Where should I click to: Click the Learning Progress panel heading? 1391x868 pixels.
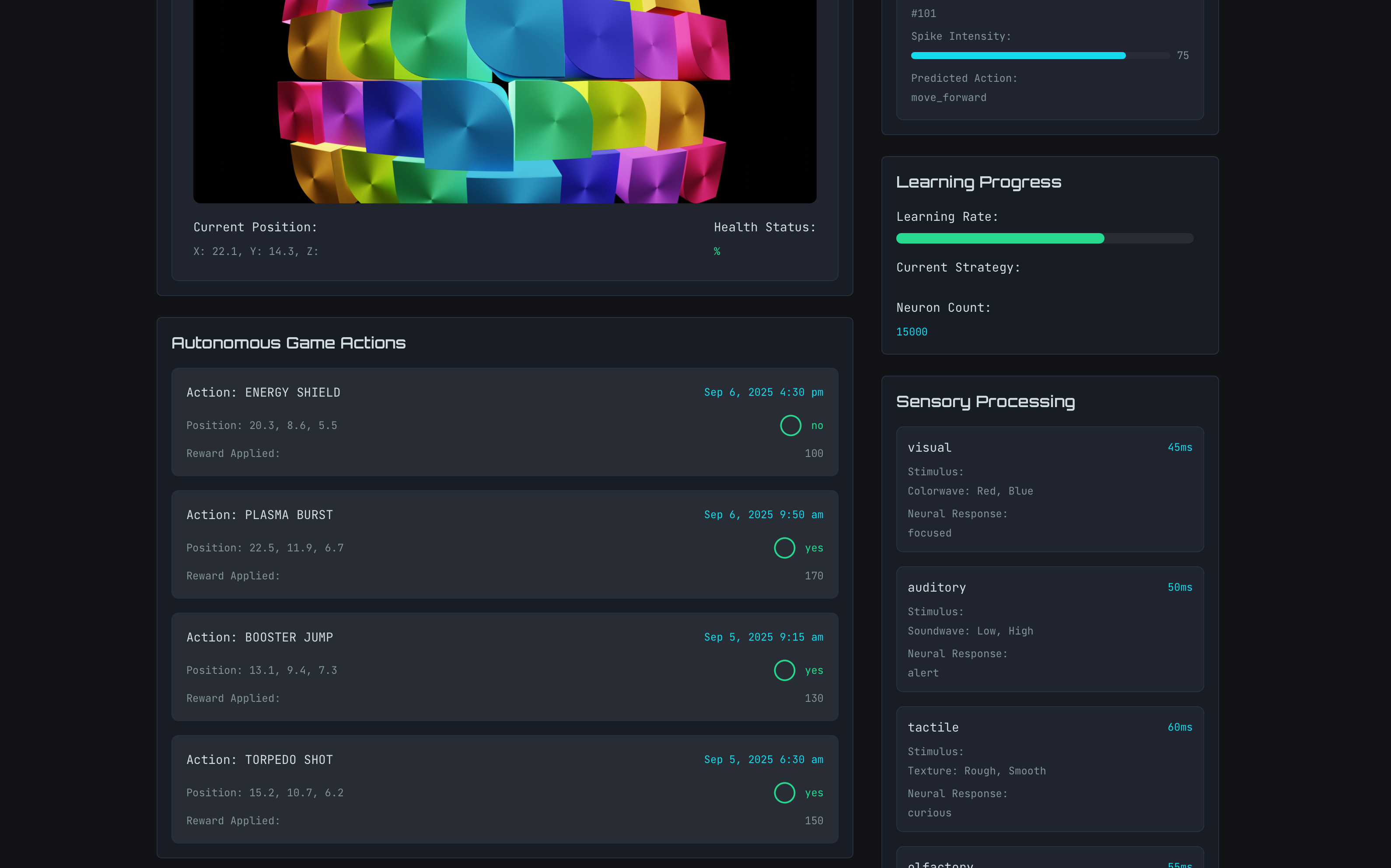coord(978,182)
